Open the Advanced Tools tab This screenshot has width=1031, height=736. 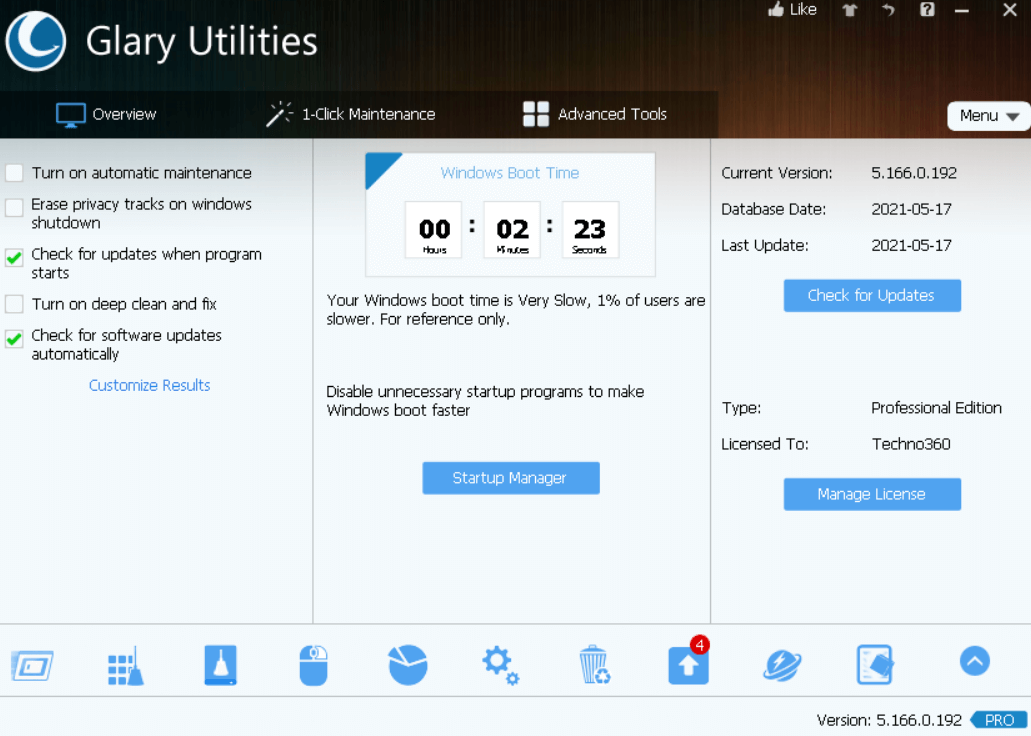[x=595, y=114]
